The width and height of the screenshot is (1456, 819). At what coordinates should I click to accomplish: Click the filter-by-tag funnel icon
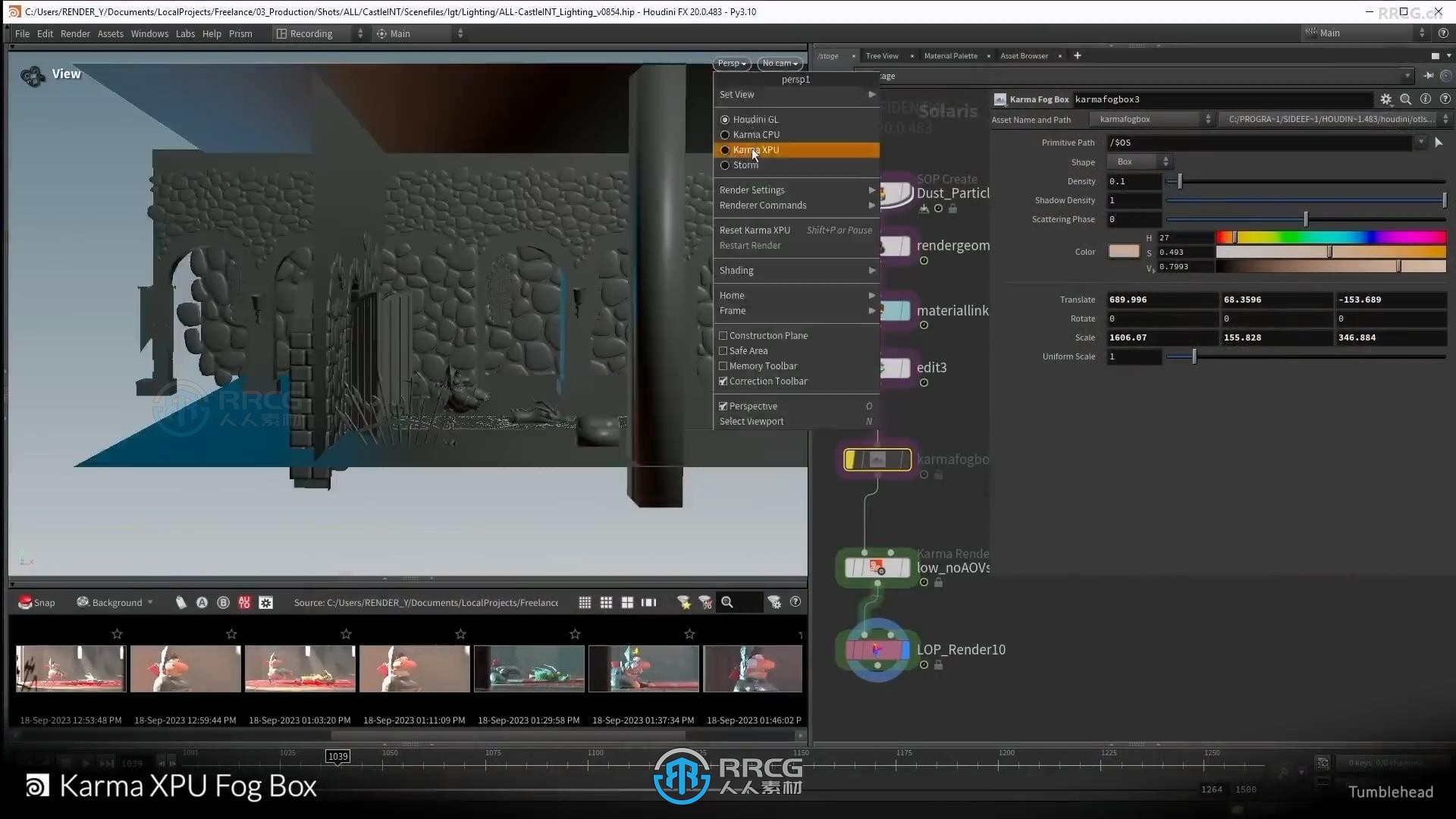pos(705,602)
